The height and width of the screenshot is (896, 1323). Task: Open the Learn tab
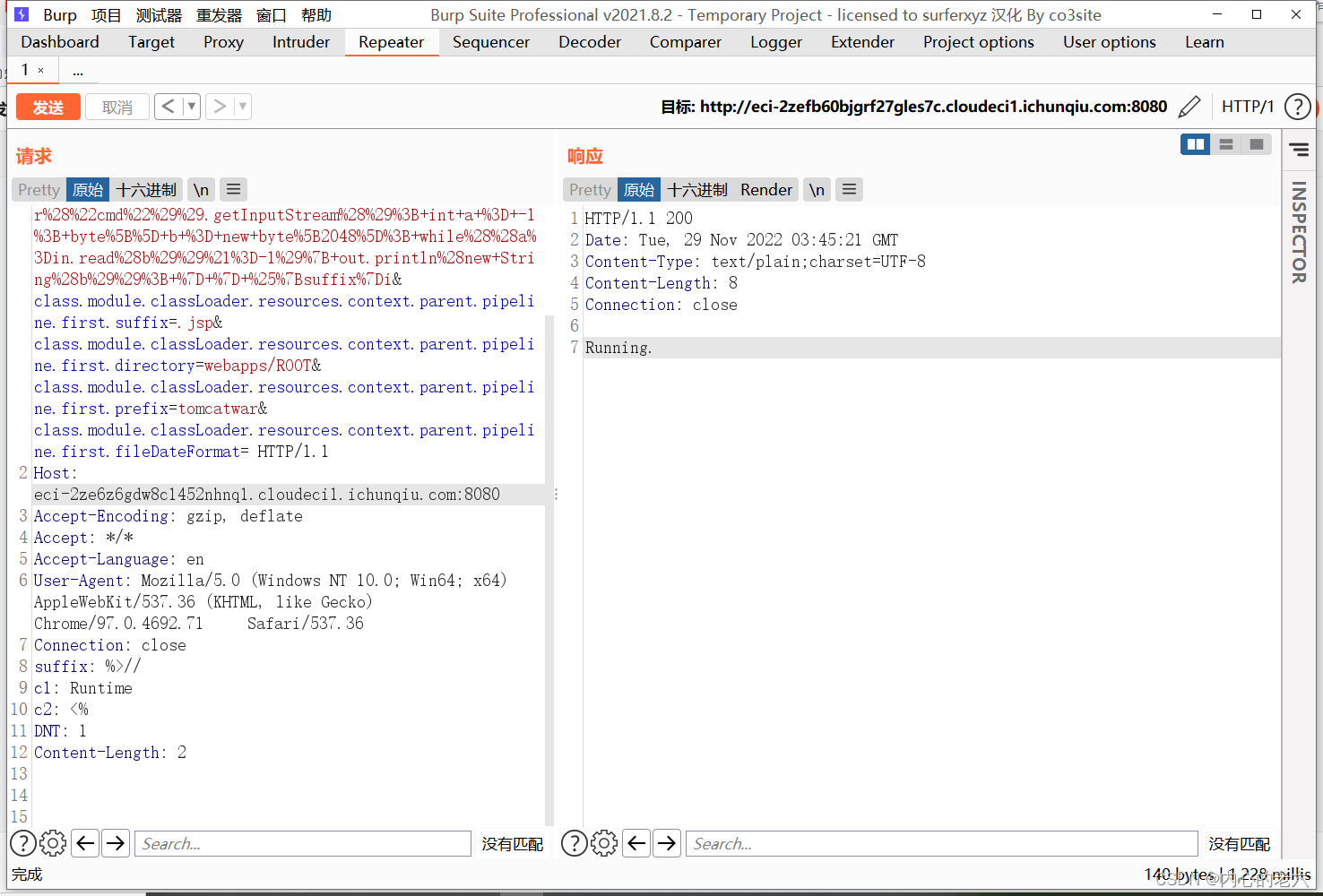point(1205,42)
